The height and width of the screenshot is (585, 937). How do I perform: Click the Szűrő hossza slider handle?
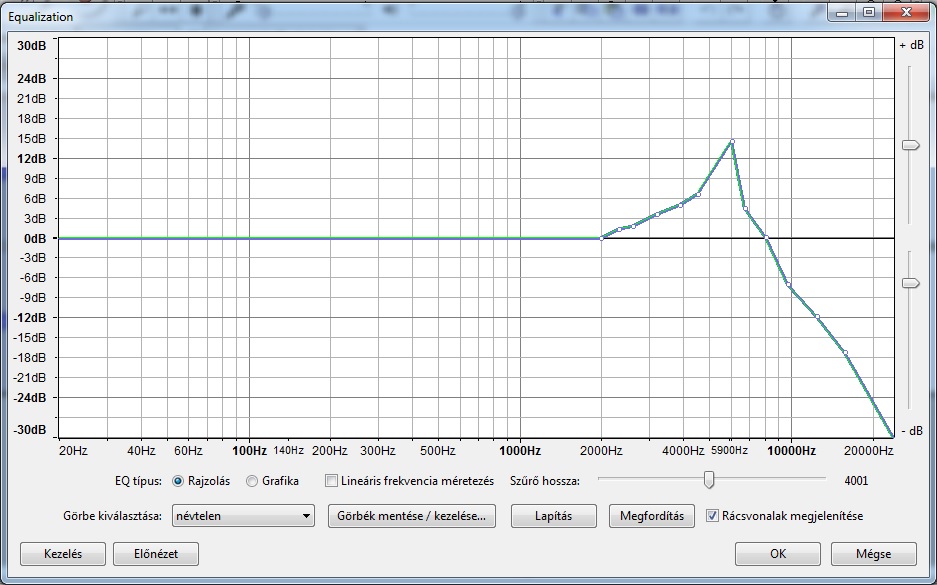709,480
